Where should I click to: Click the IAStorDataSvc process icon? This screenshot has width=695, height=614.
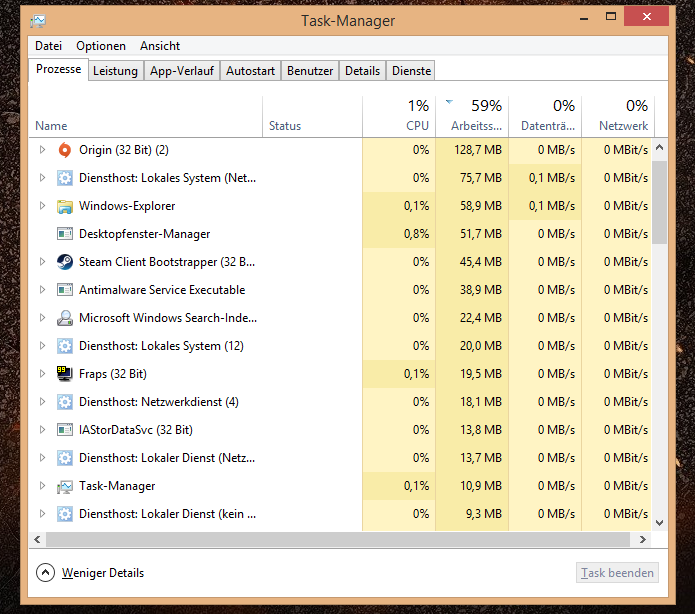(x=65, y=430)
